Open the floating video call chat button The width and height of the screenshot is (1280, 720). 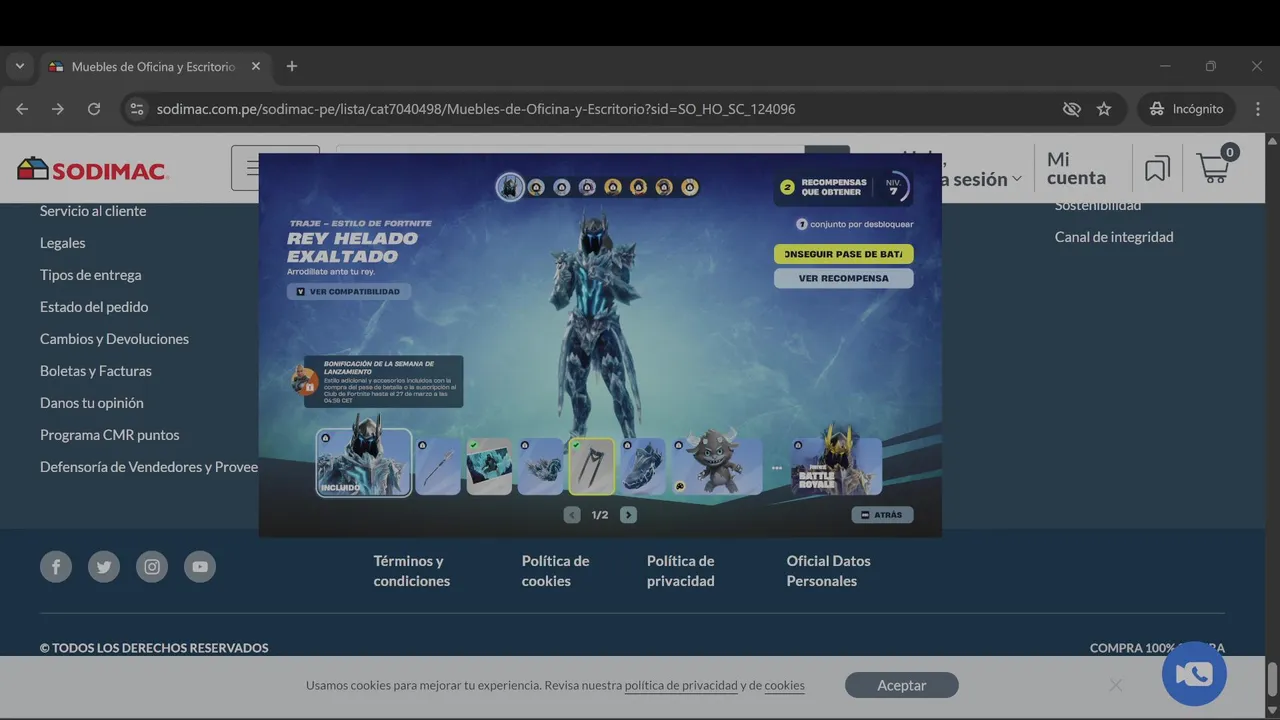tap(1194, 674)
